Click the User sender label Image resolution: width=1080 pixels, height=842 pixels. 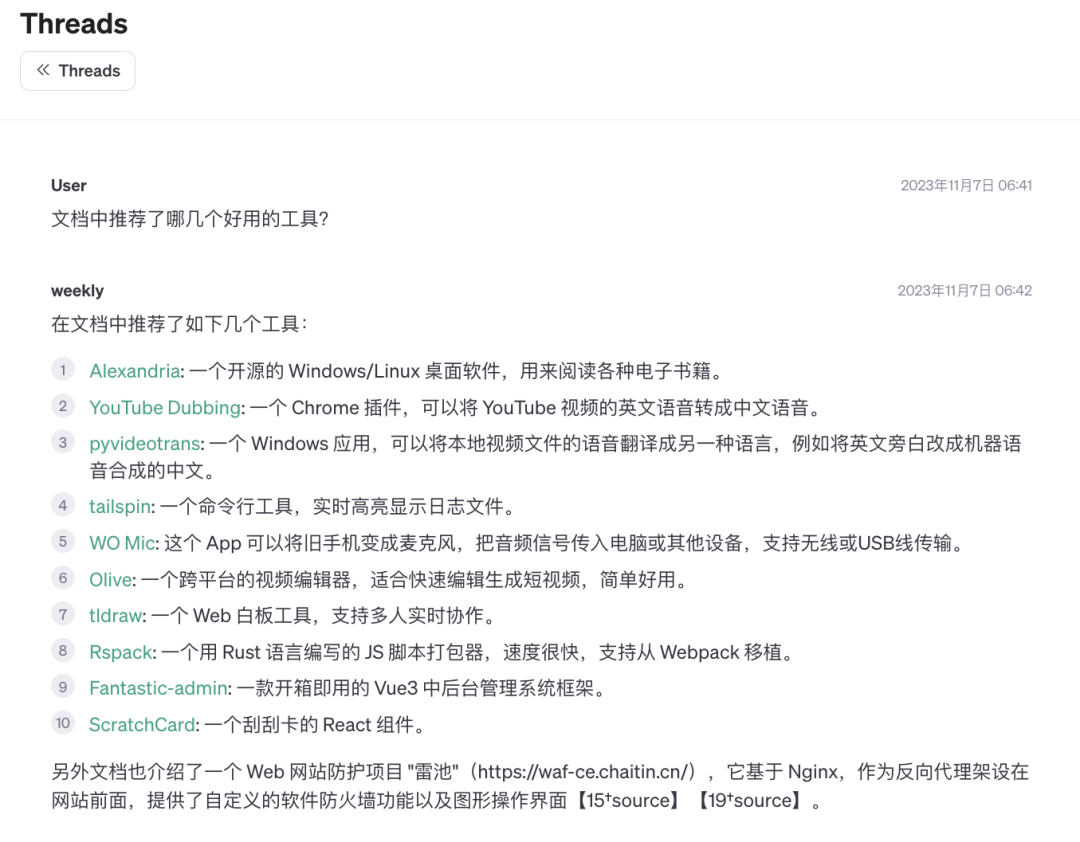68,185
